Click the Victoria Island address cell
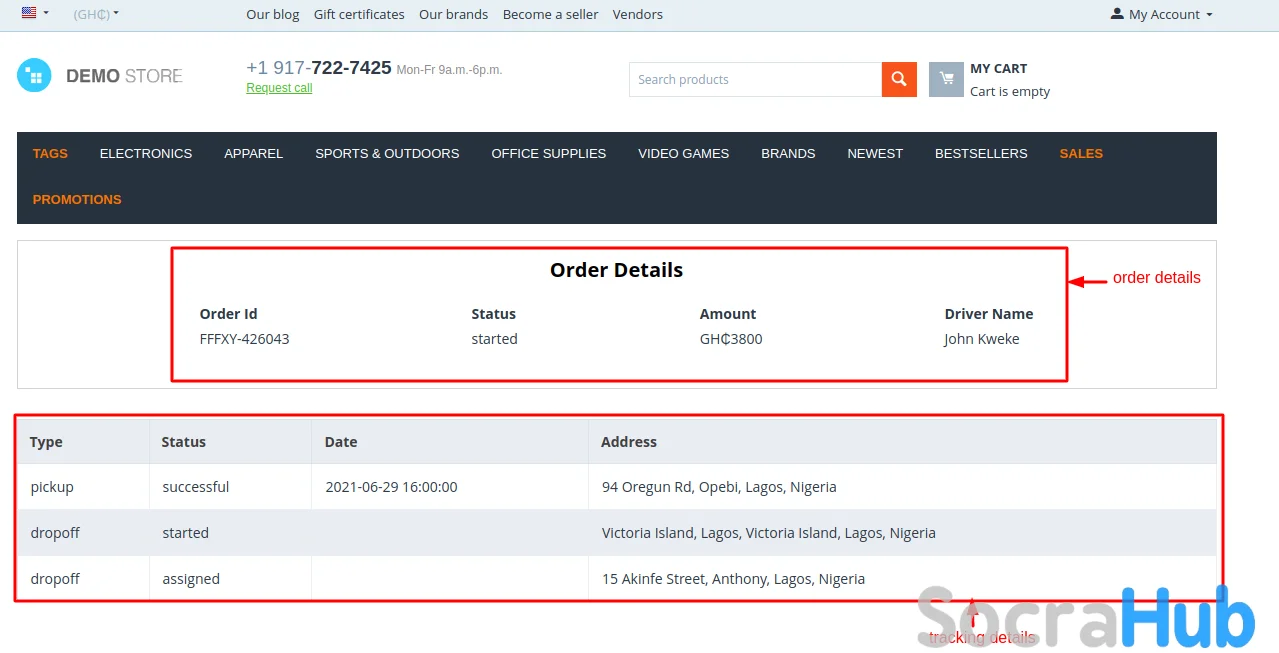This screenshot has width=1279, height=653. (x=903, y=533)
